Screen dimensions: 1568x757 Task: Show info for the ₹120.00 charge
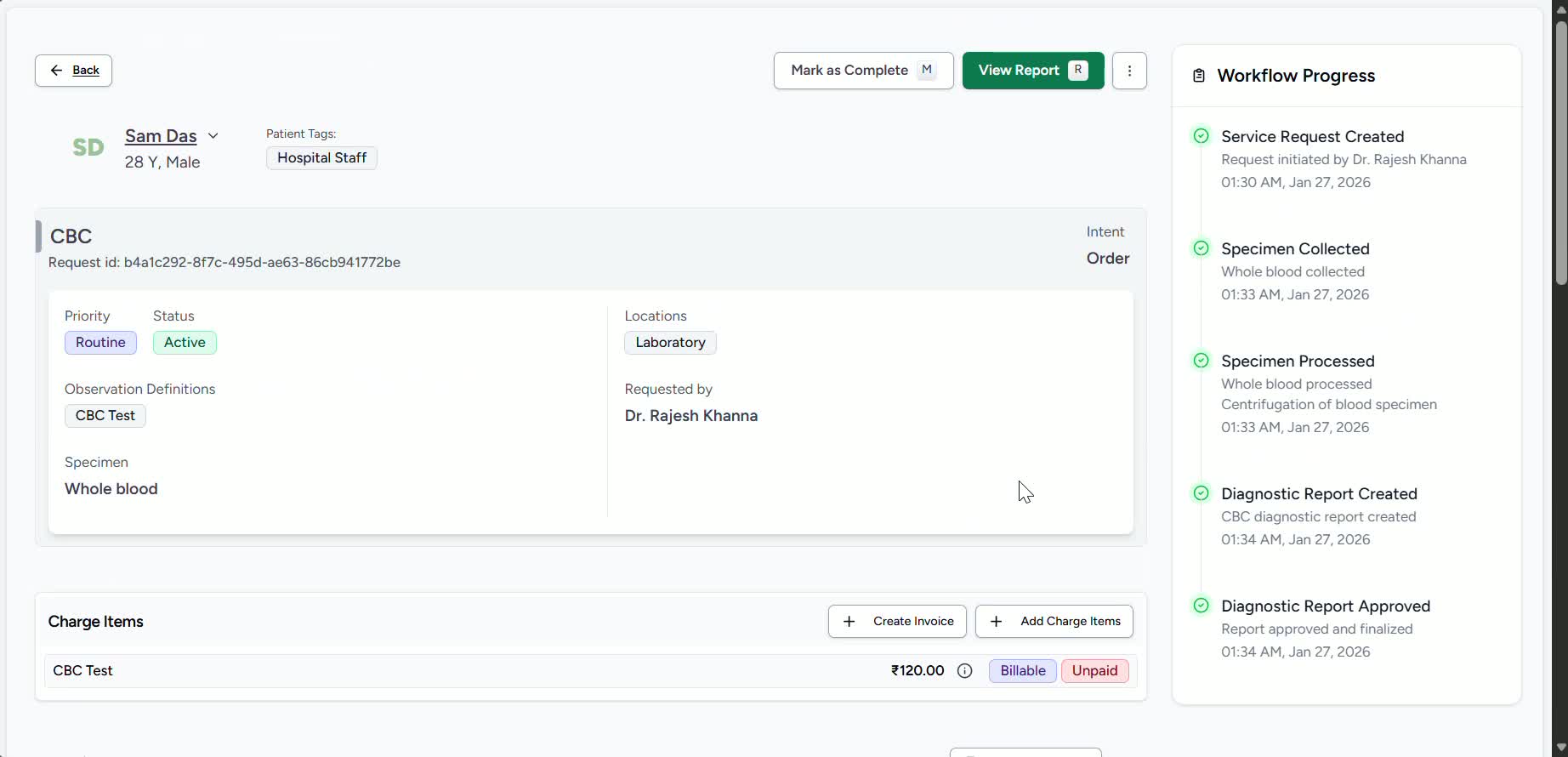coord(964,671)
